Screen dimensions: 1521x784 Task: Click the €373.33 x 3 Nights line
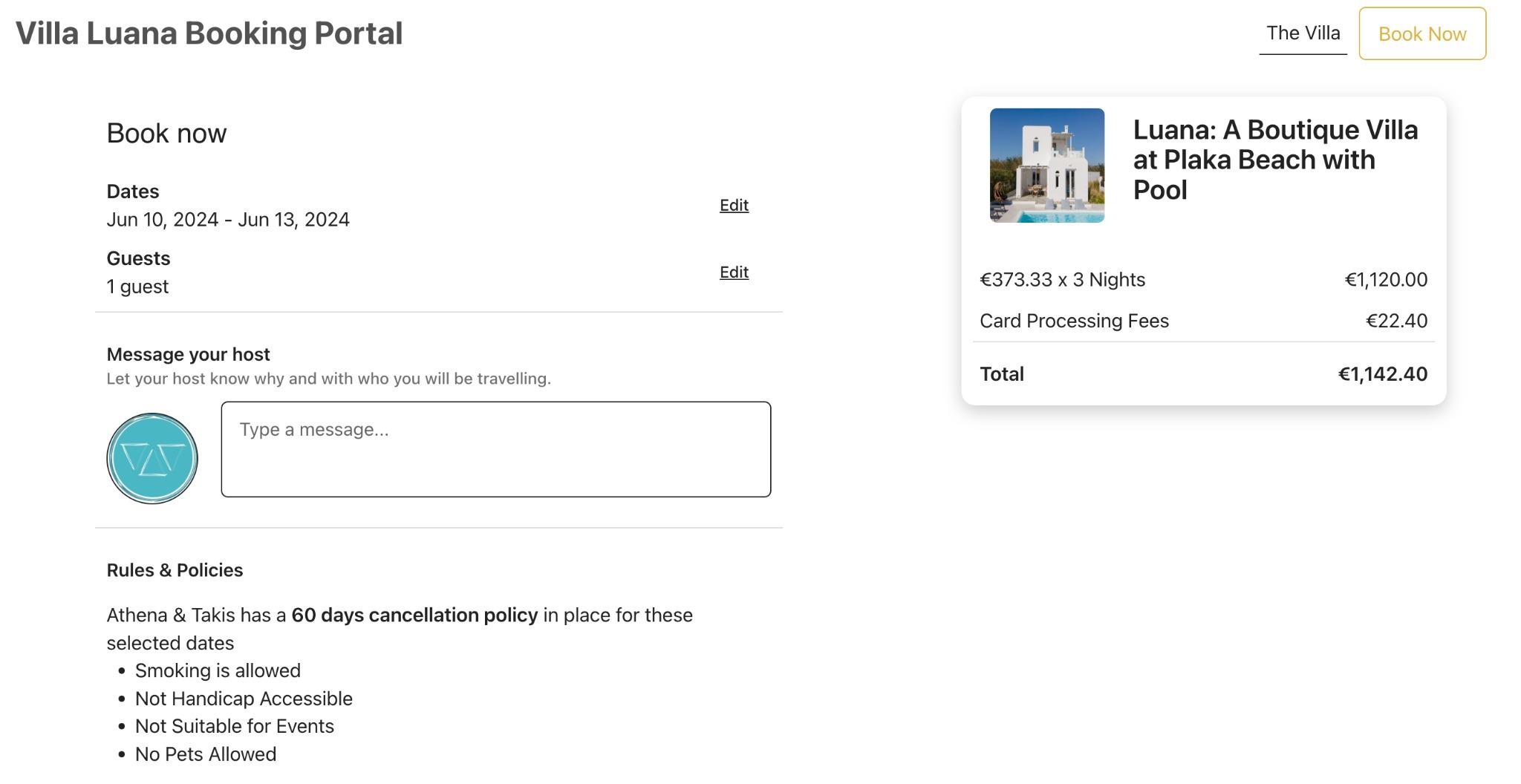1062,280
